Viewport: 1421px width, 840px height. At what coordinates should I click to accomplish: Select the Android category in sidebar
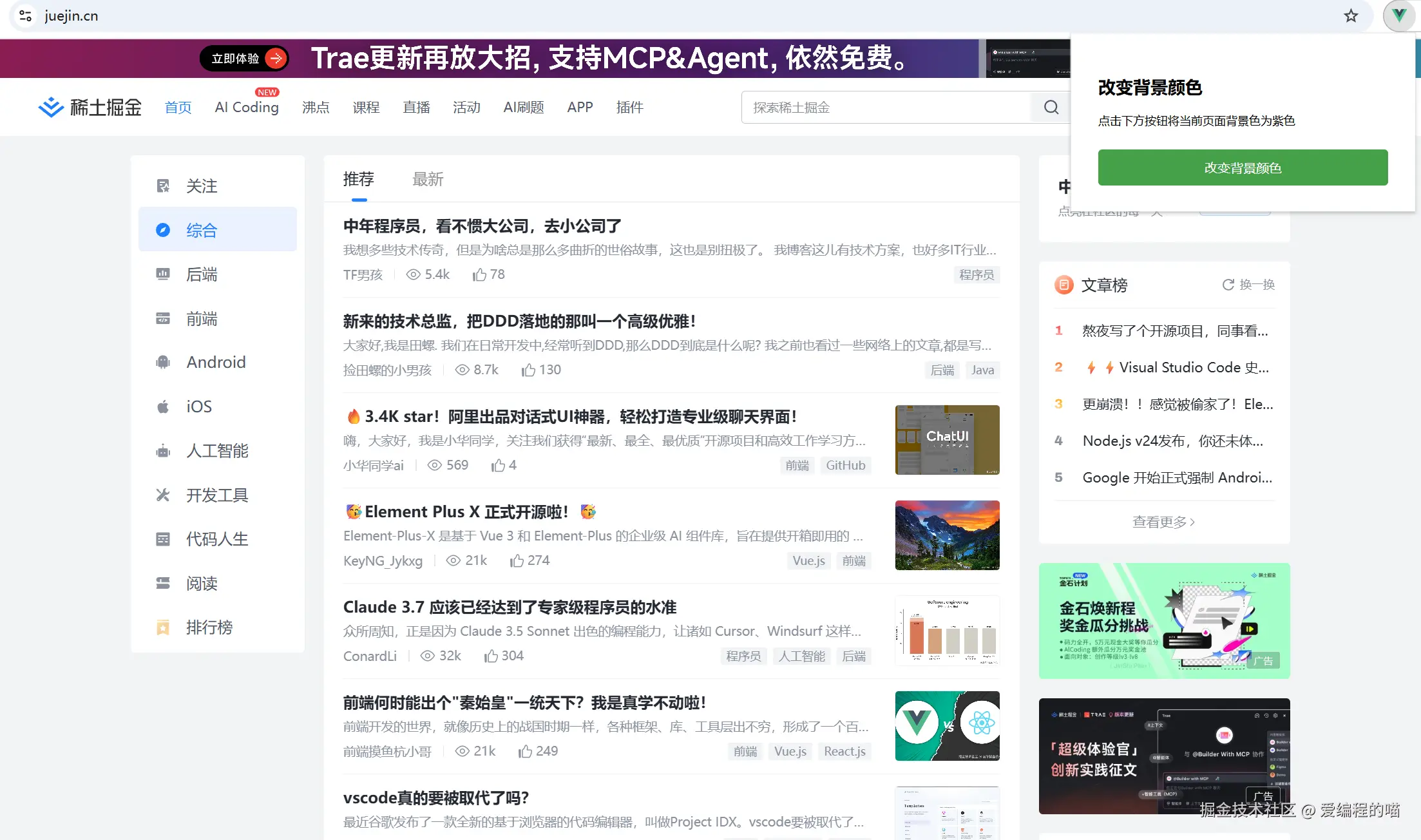click(x=216, y=362)
